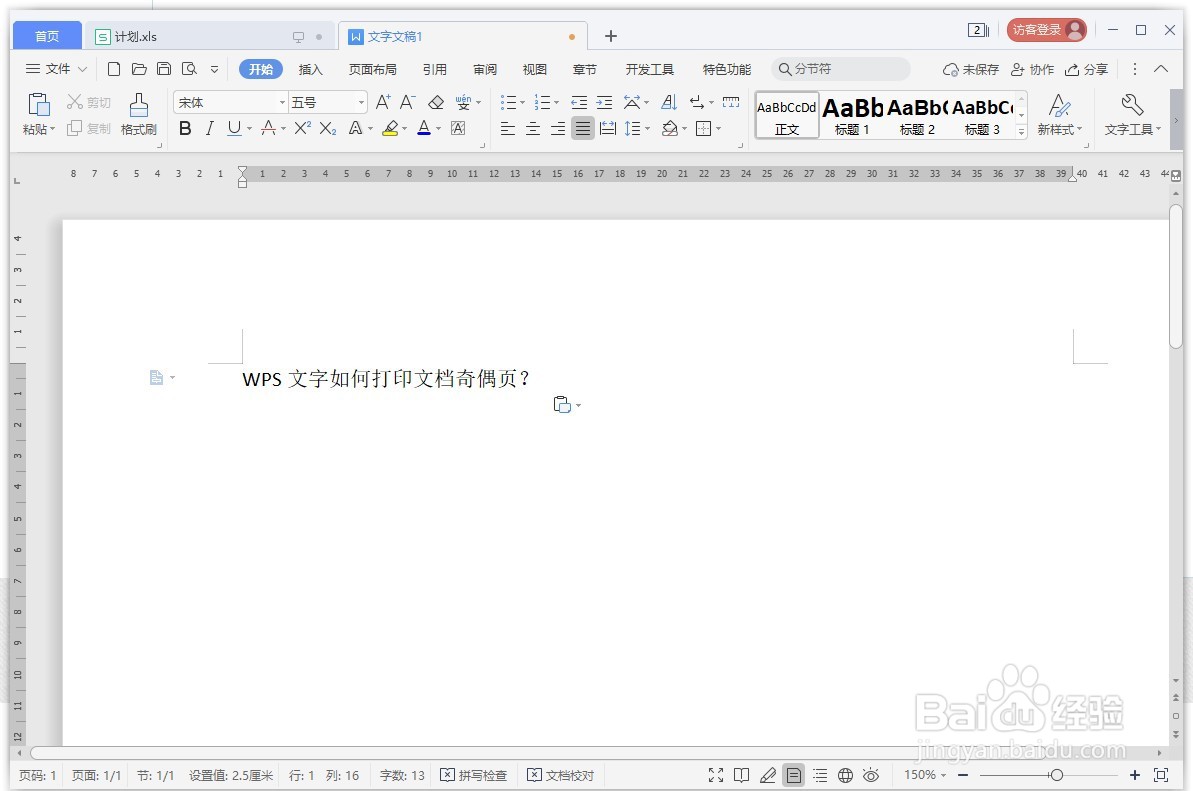The image size is (1193, 791).
Task: Click the distributed alignment icon
Action: (x=607, y=129)
